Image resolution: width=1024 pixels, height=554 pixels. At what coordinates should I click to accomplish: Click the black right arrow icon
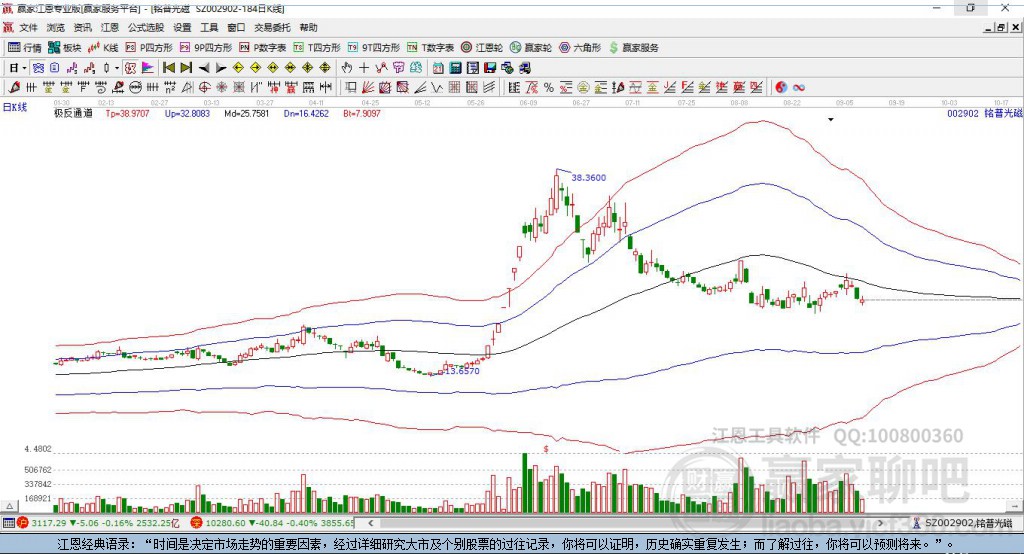[x=221, y=68]
